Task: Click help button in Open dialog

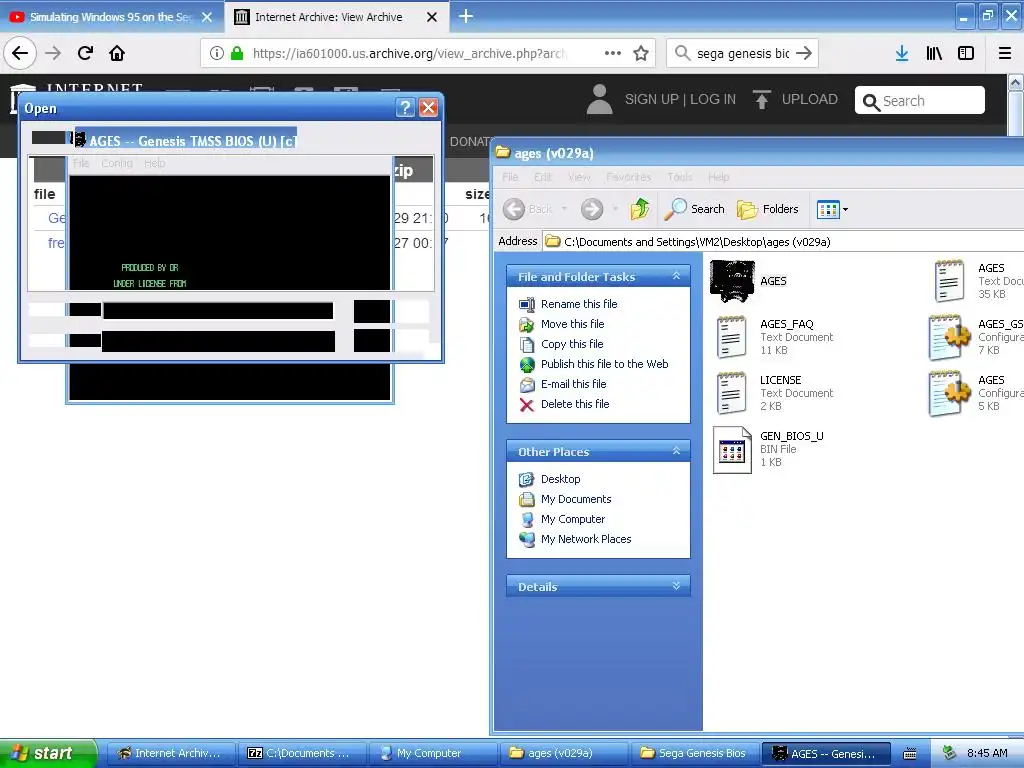Action: [406, 108]
